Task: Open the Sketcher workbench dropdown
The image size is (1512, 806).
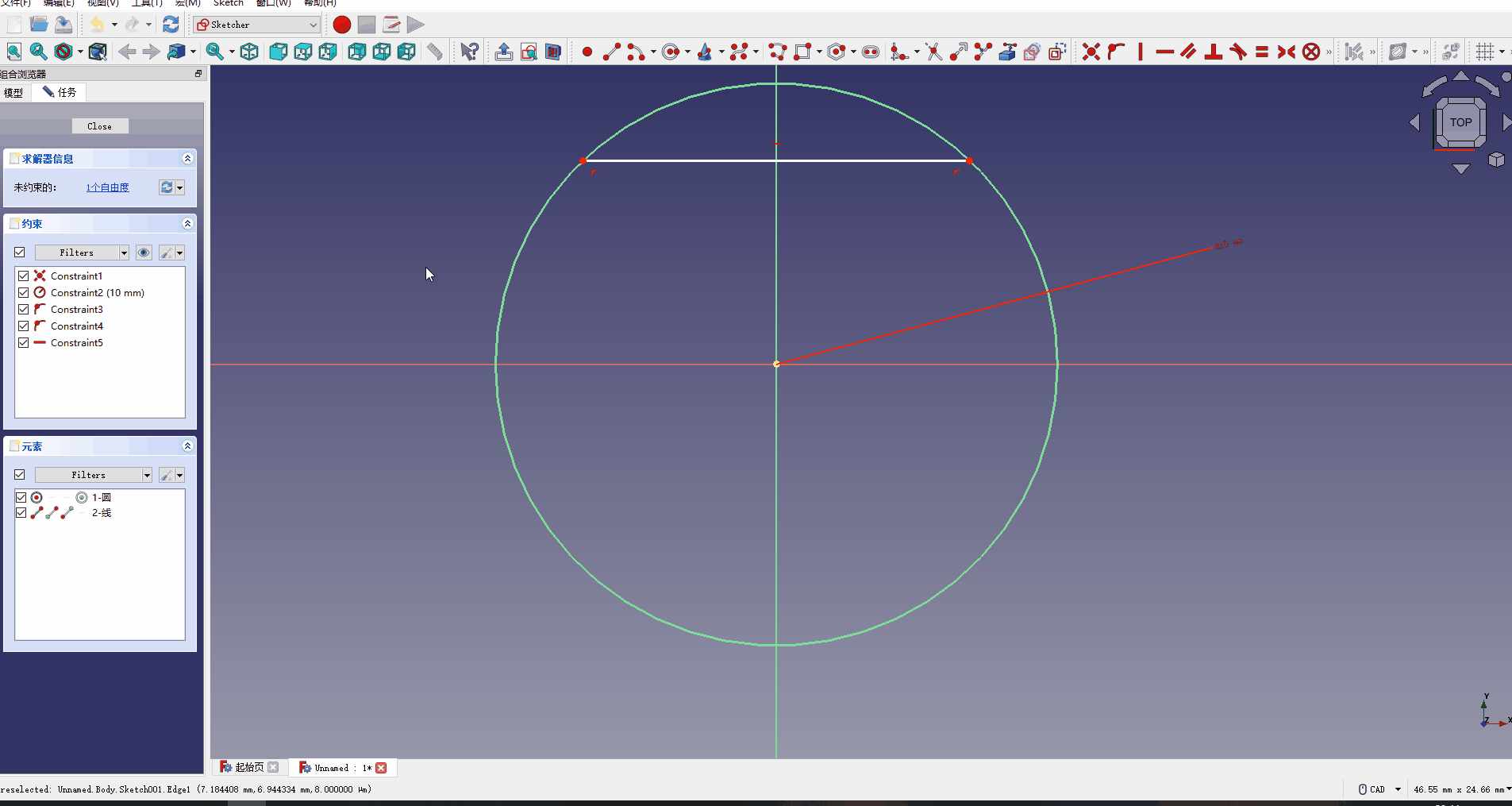Action: point(256,25)
